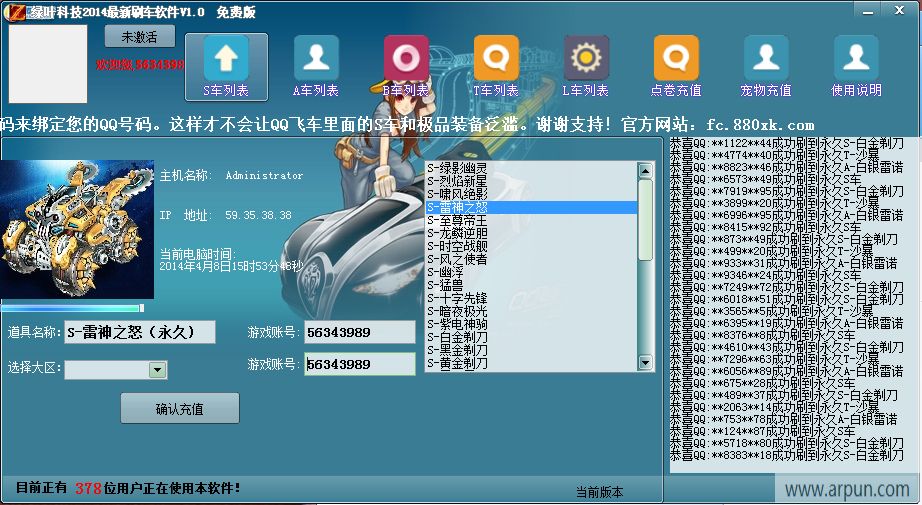Open the L车列表 gear icon
The width and height of the screenshot is (922, 505).
pyautogui.click(x=586, y=66)
